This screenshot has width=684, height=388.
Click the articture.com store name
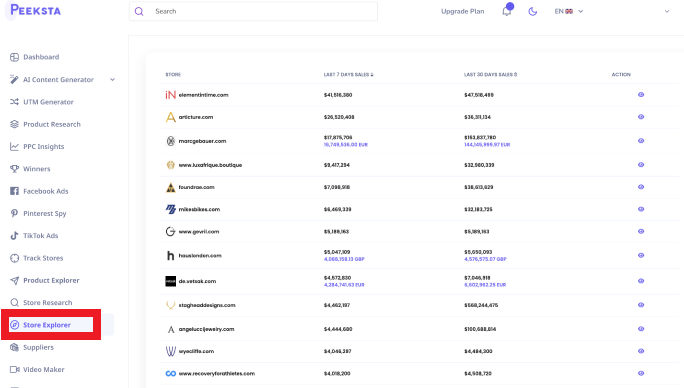coord(196,117)
